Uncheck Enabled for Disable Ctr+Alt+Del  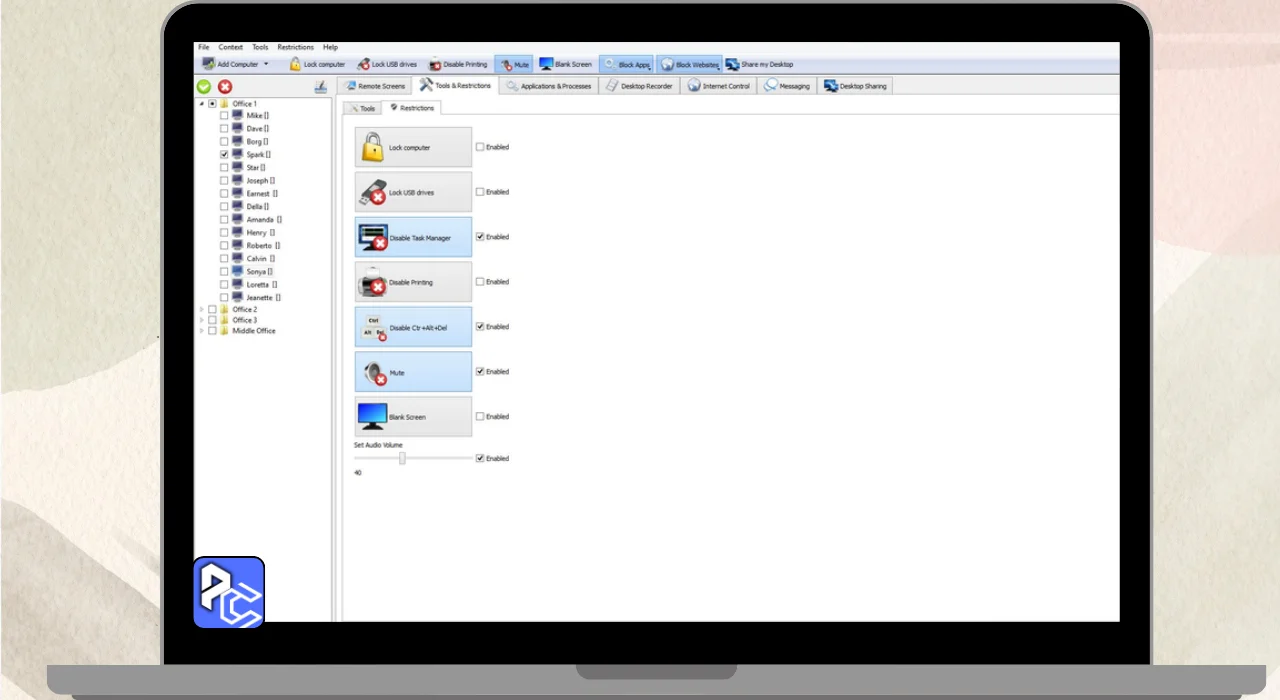480,327
